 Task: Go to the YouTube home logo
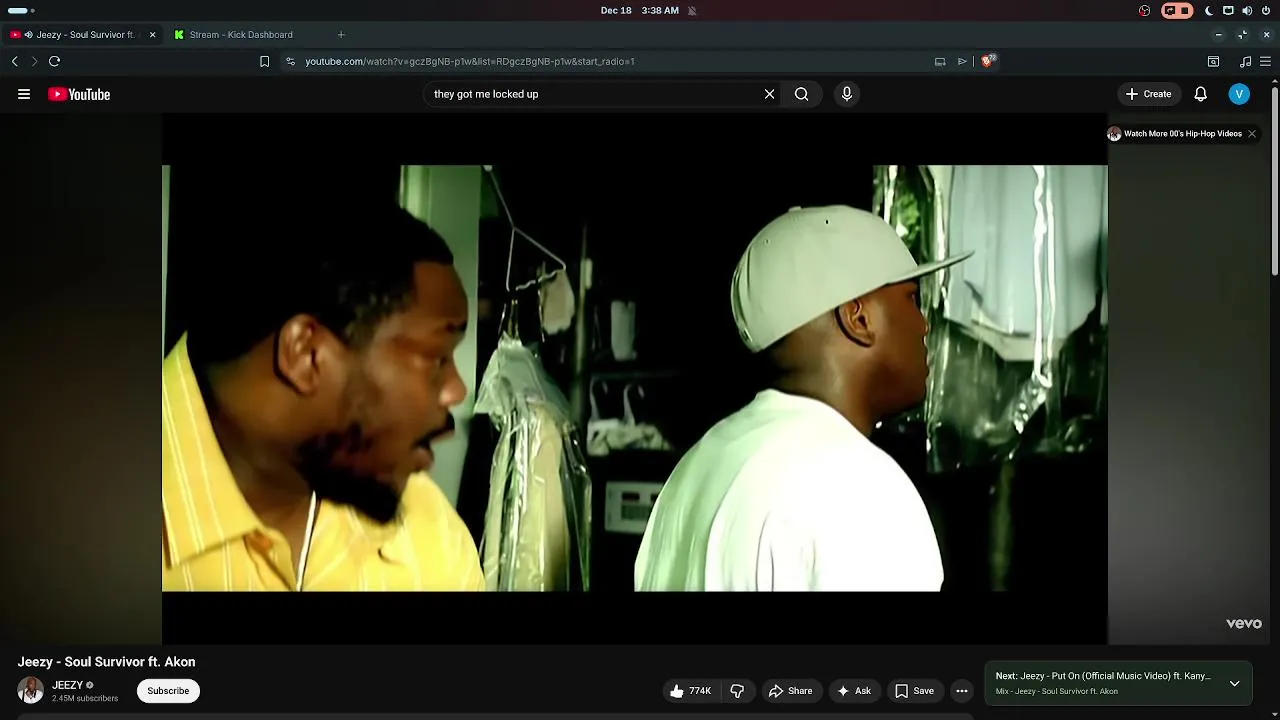coord(79,94)
